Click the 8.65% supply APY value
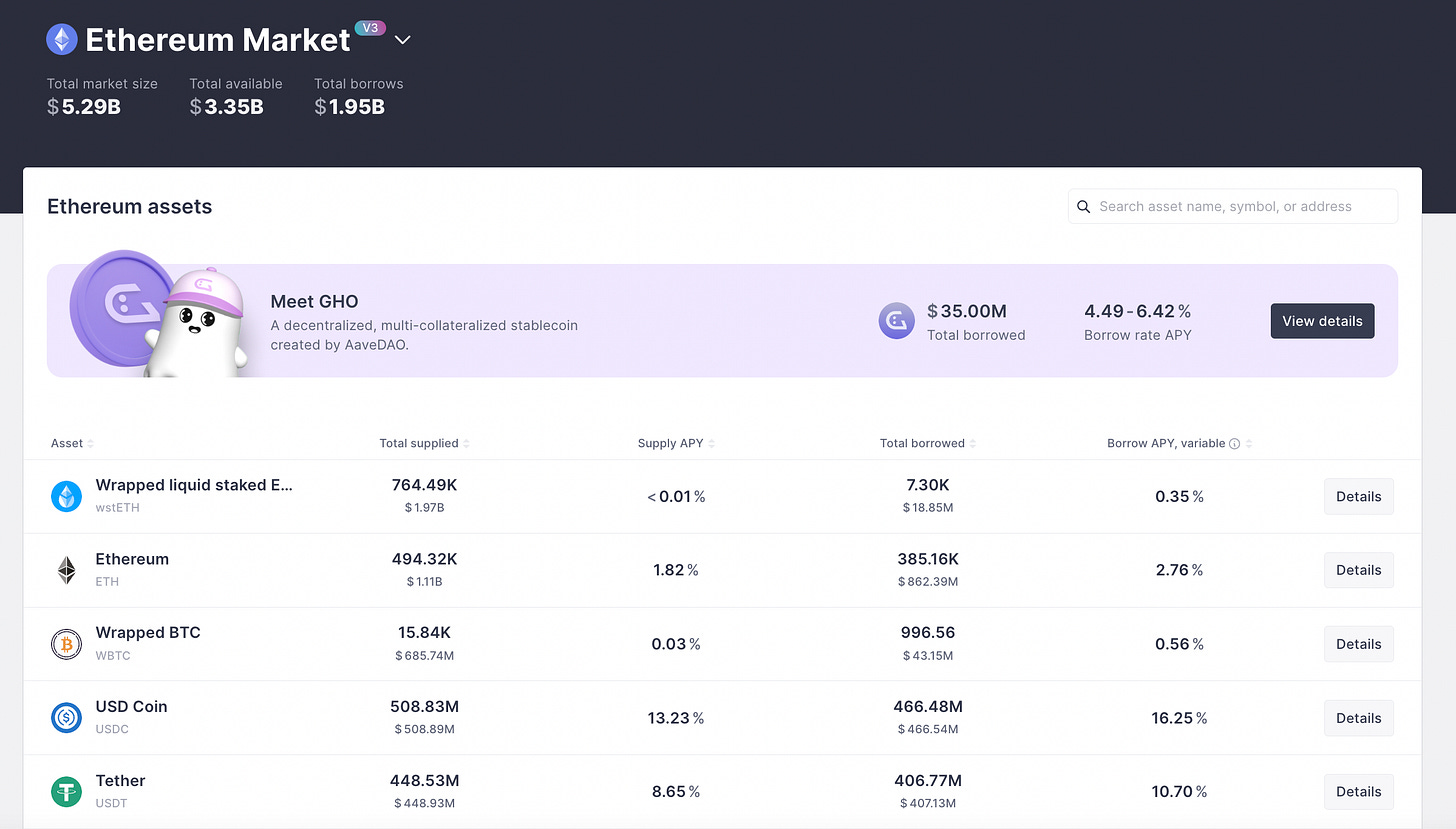Image resolution: width=1456 pixels, height=829 pixels. (x=676, y=791)
